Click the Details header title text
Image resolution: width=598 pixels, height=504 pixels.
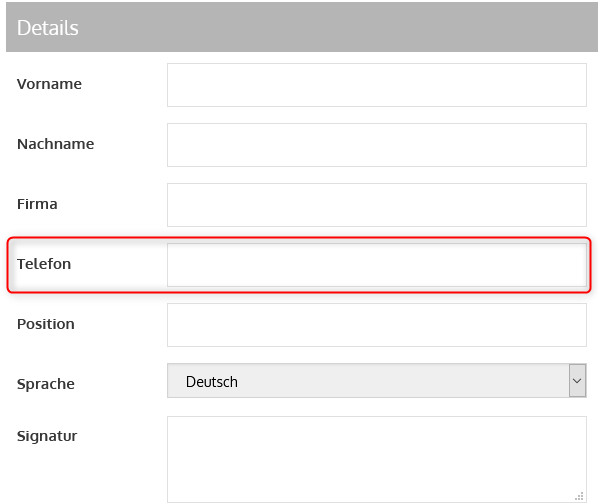(48, 27)
